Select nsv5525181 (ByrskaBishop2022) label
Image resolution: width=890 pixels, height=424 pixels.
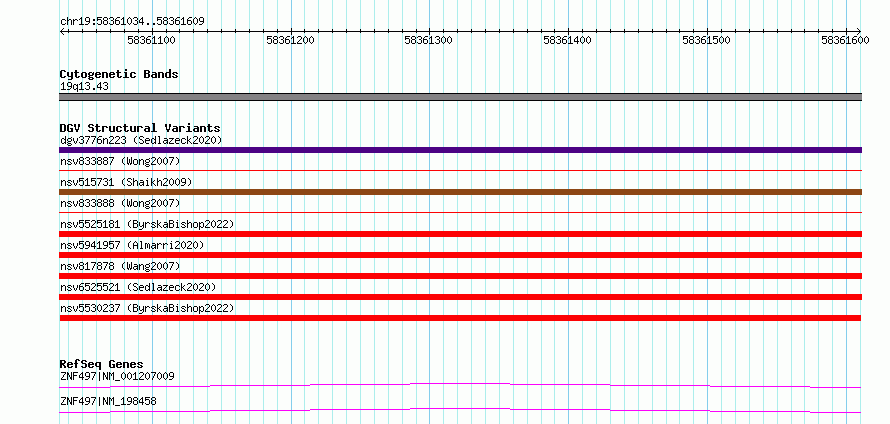point(147,224)
